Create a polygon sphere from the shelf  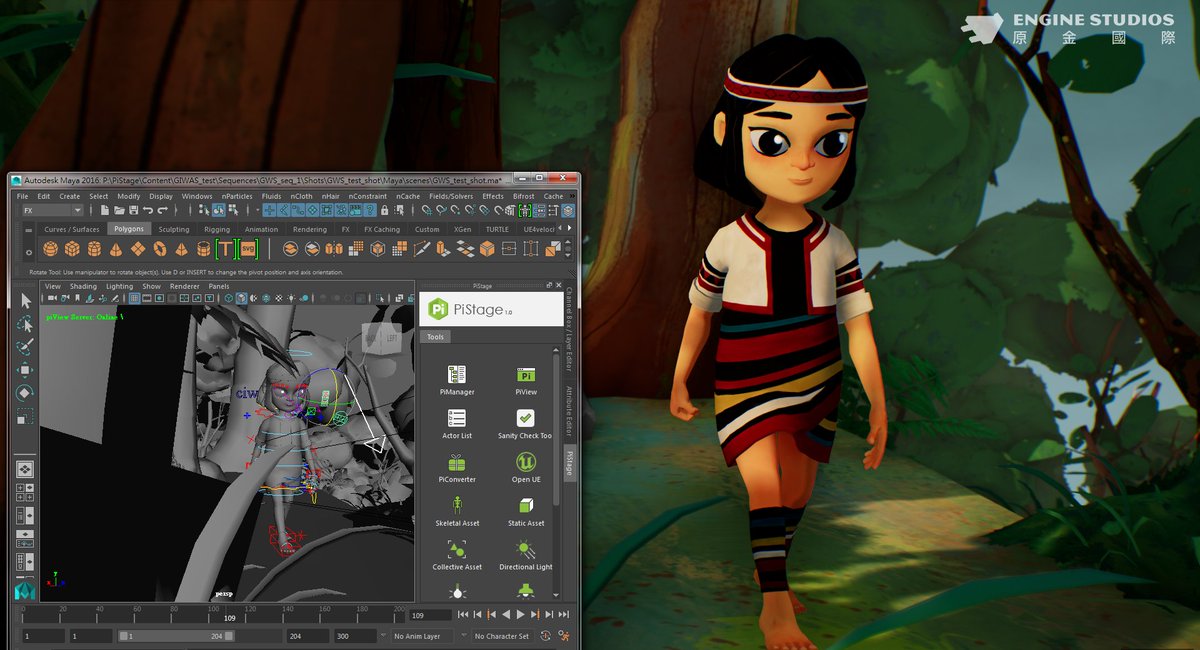pyautogui.click(x=50, y=248)
